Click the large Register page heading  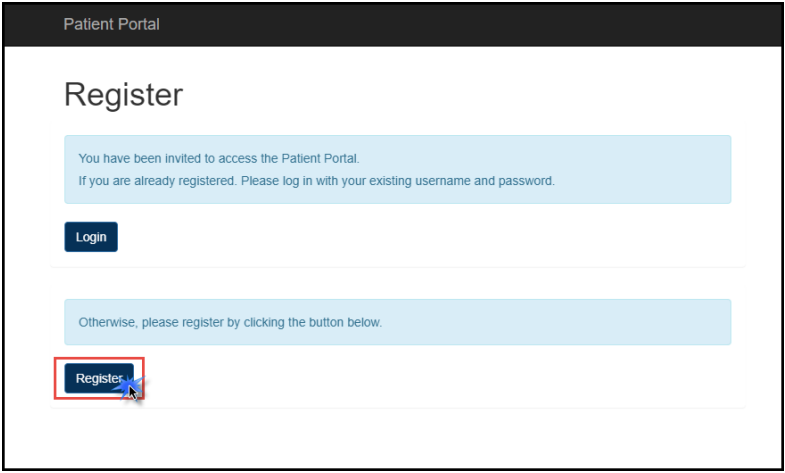pos(123,95)
